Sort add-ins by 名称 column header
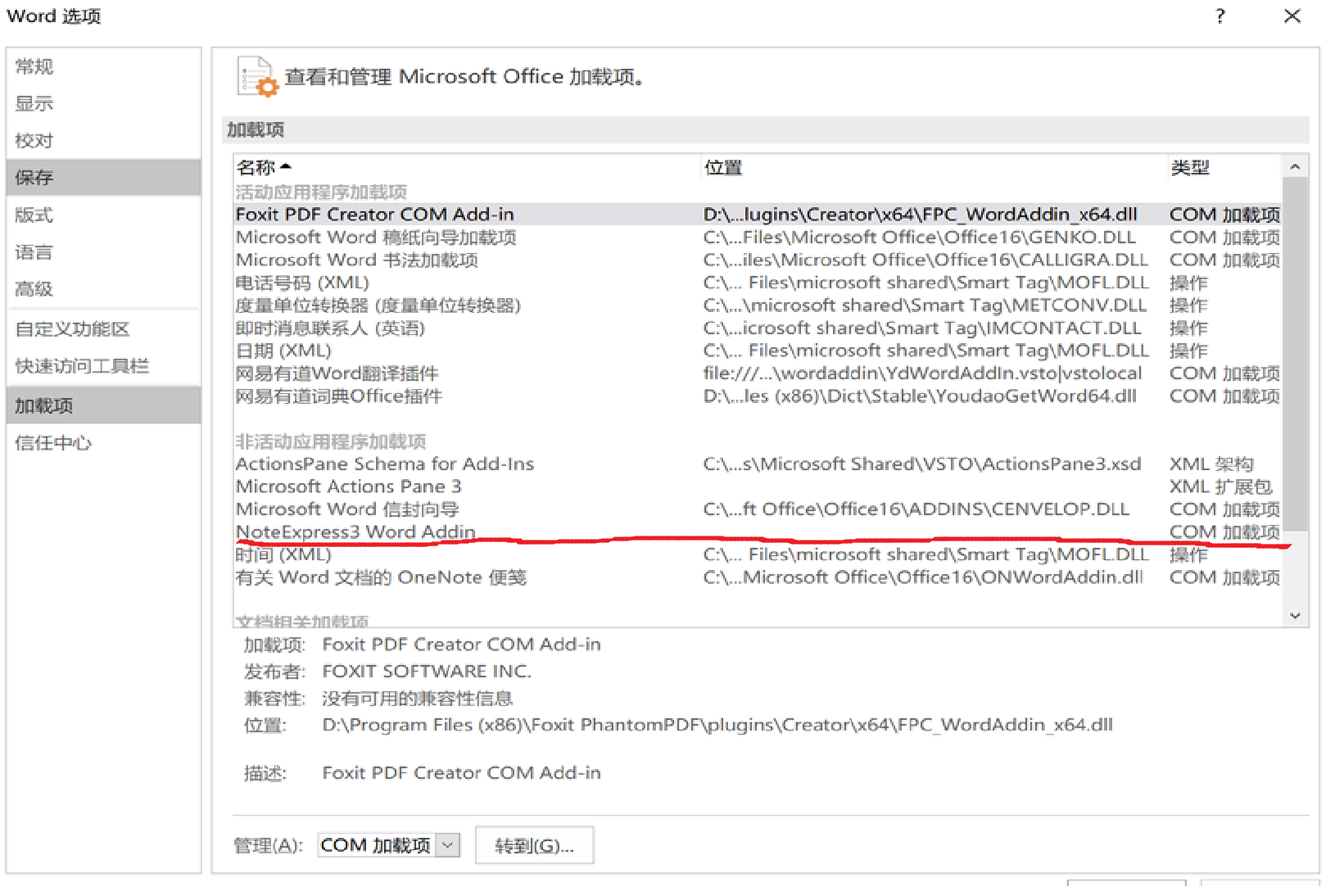1344x896 pixels. coord(467,167)
